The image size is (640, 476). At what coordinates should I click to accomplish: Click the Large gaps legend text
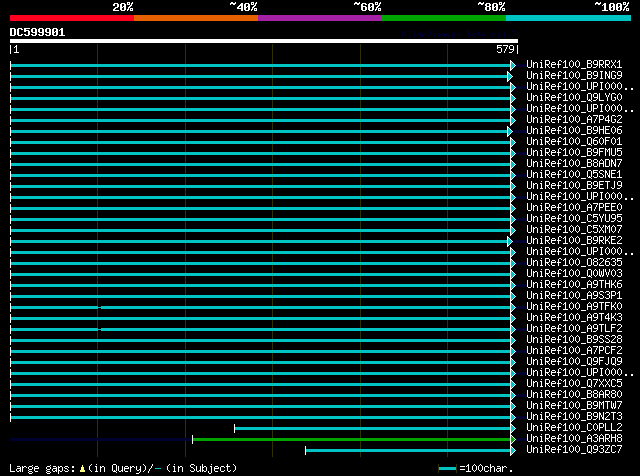(123, 468)
